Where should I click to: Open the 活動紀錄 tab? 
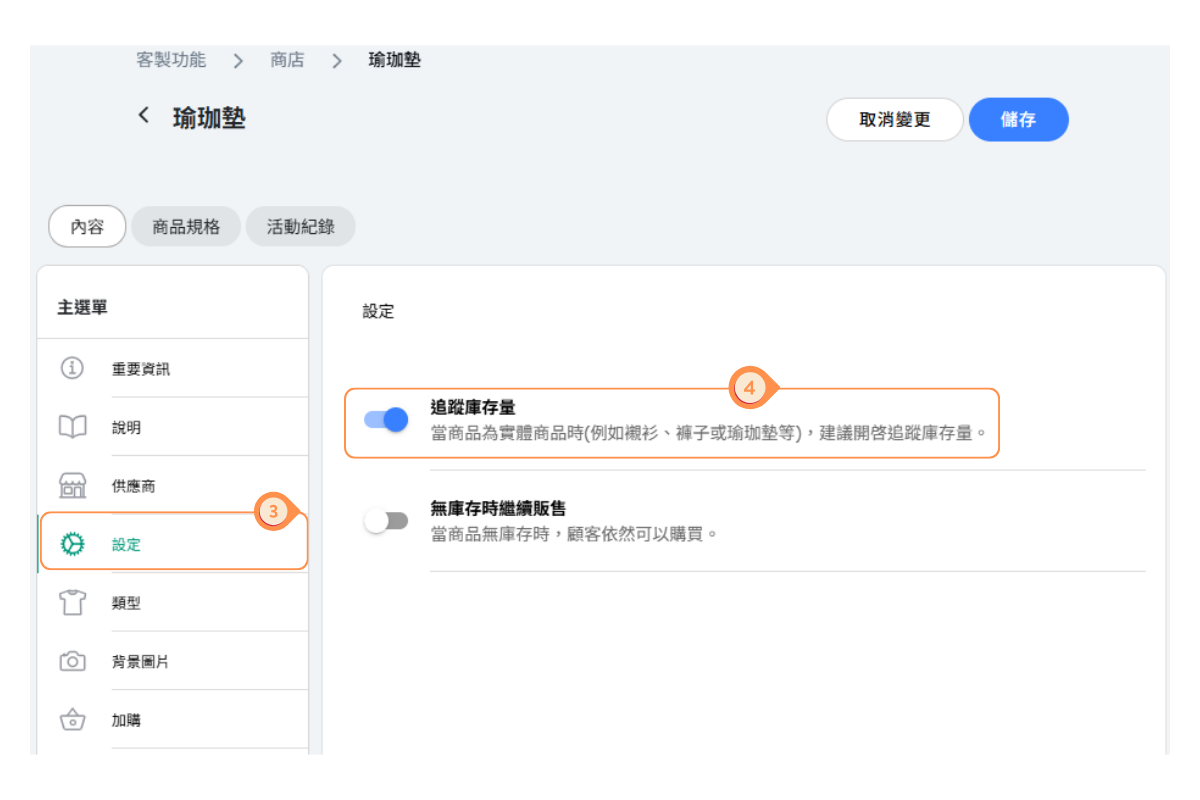click(300, 227)
